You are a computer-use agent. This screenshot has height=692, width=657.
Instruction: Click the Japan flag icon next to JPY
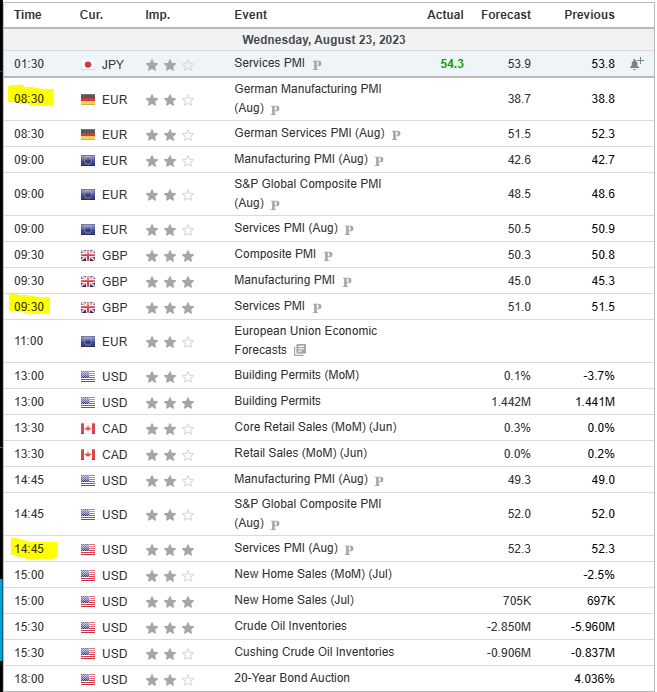coord(87,64)
